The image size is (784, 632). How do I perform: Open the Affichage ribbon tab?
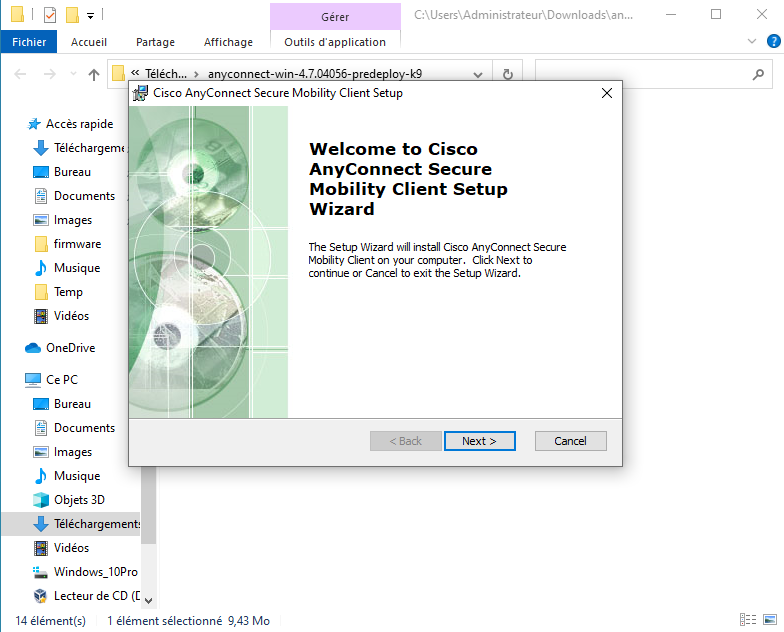[x=228, y=42]
